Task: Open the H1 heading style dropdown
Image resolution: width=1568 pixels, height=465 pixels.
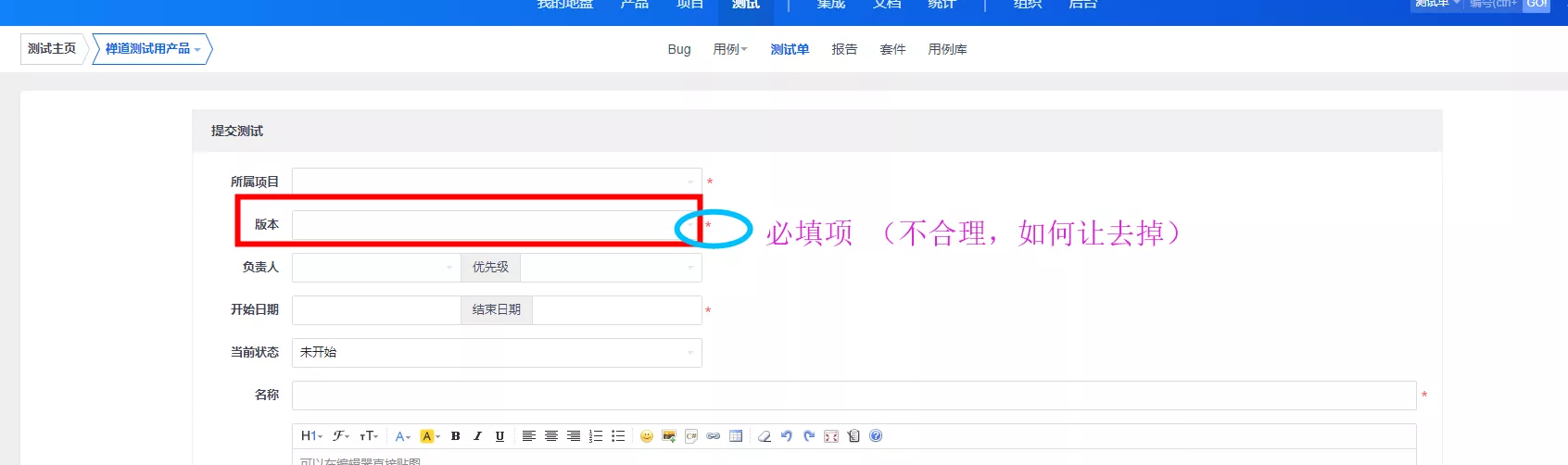Action: point(311,436)
